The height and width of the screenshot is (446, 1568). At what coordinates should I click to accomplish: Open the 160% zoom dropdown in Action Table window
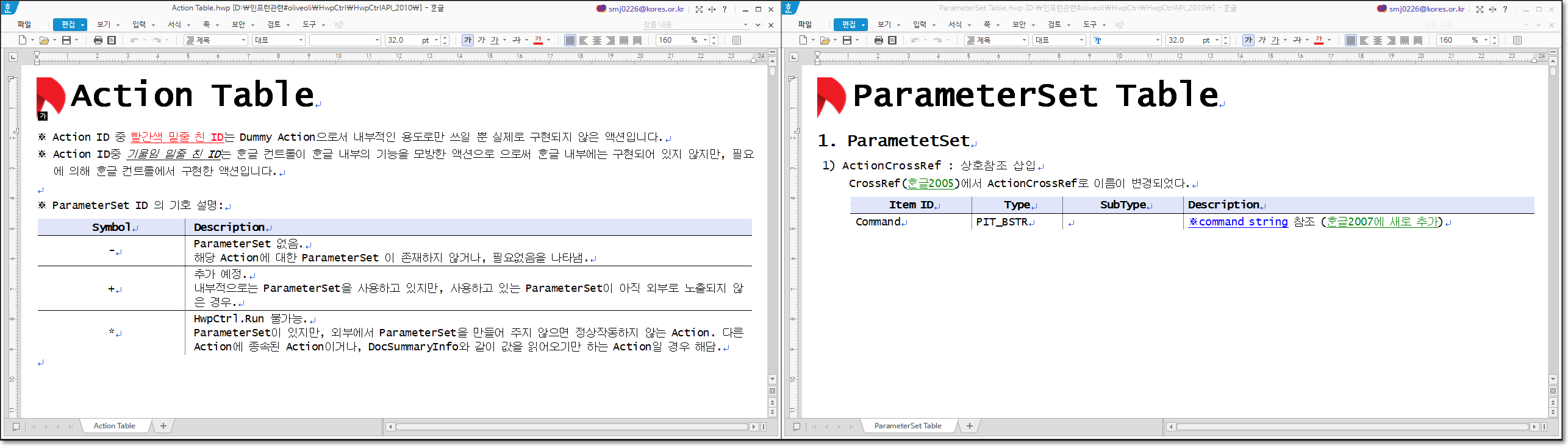(x=706, y=40)
